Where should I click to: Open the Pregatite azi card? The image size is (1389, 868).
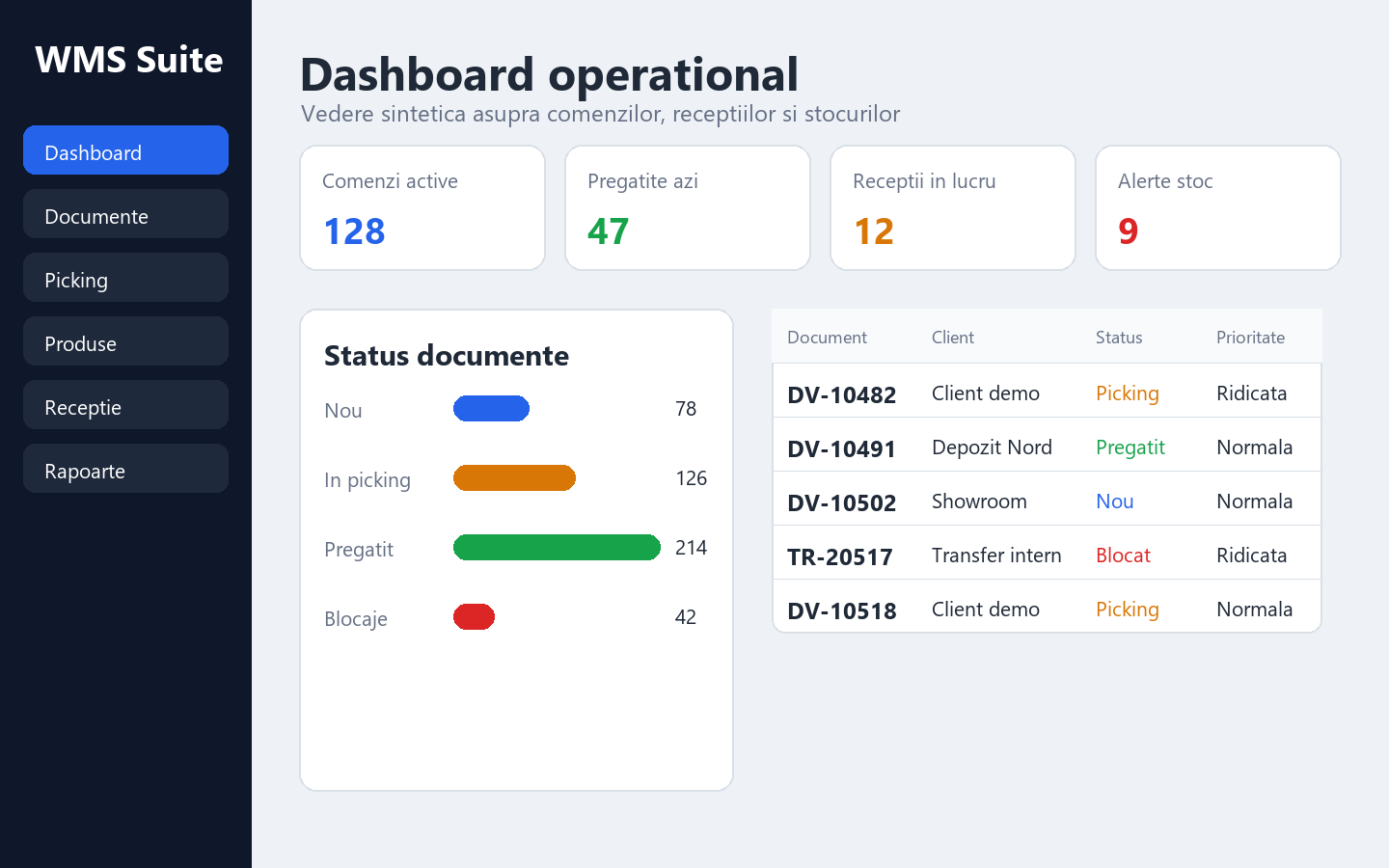point(688,208)
